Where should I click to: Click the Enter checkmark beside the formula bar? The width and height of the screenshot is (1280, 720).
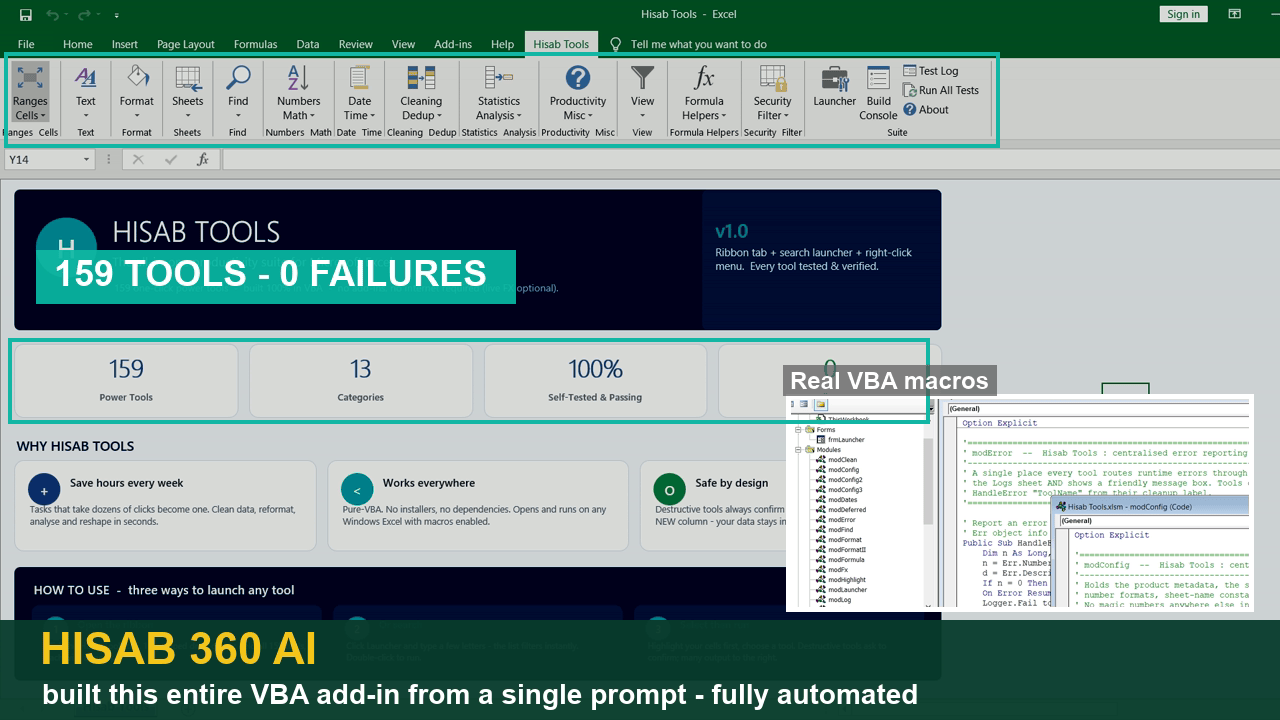point(171,160)
